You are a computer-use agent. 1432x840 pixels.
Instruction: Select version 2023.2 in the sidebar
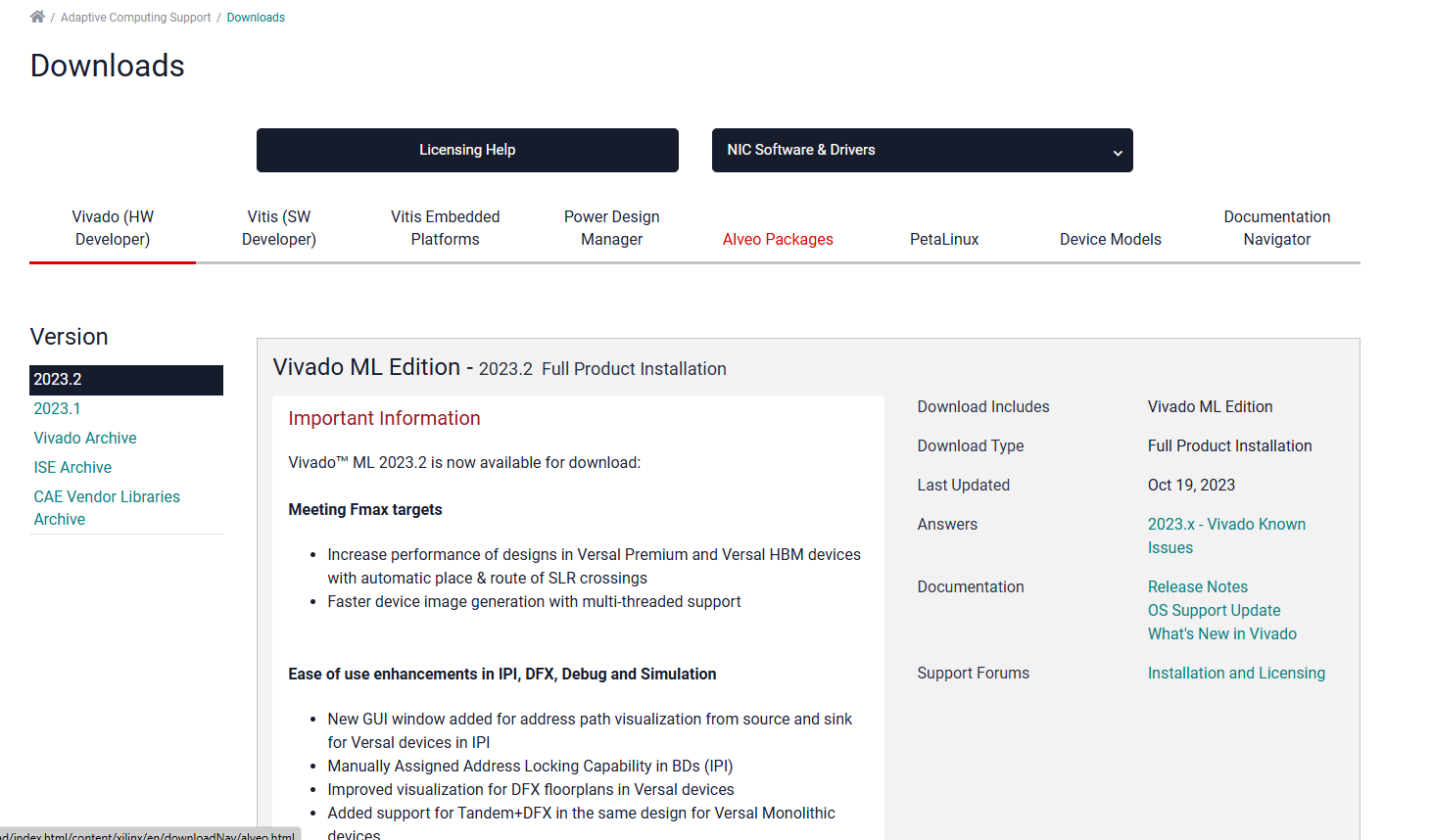coord(126,380)
